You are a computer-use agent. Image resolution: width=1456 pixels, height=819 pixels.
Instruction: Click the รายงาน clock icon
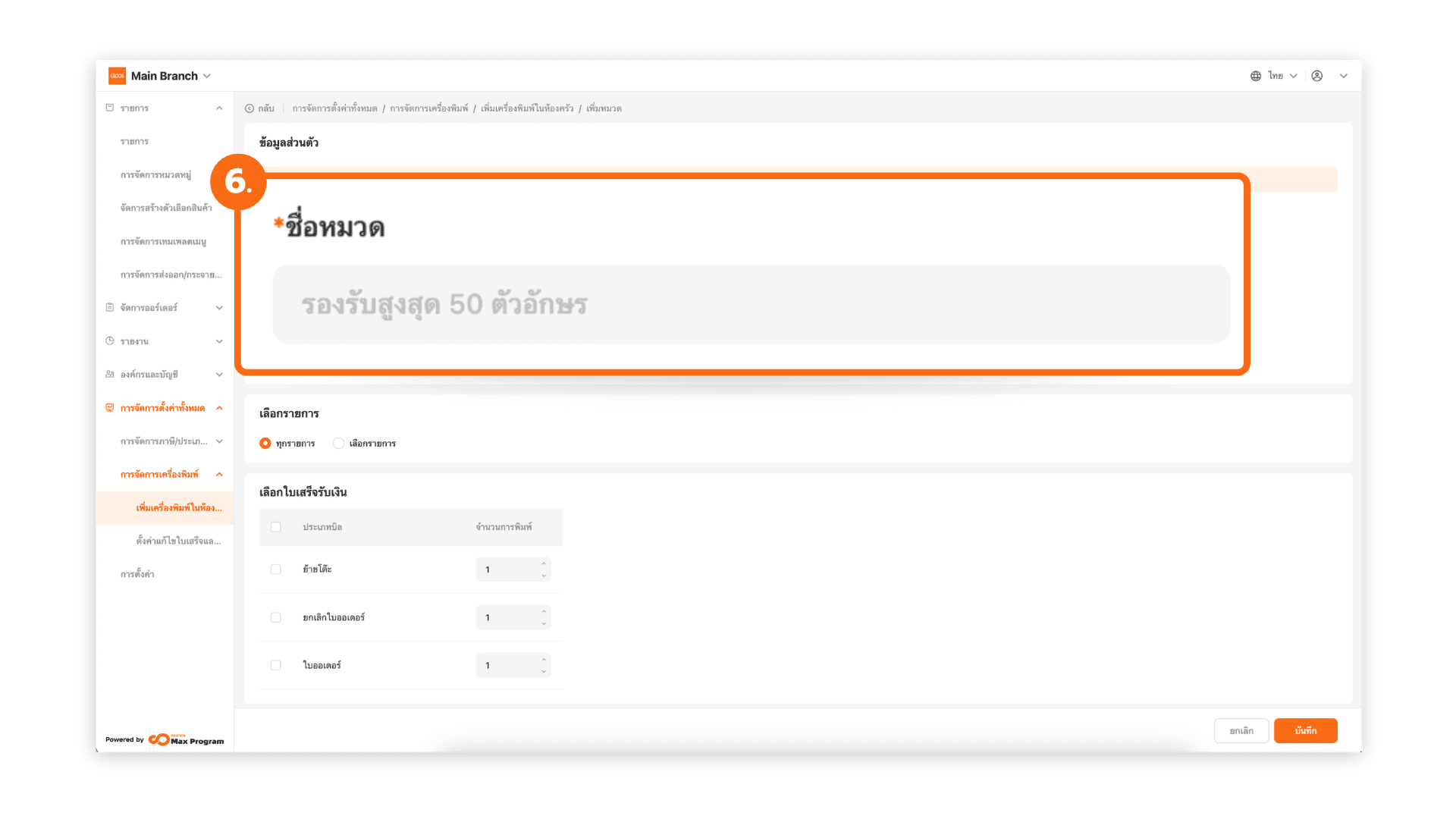click(x=110, y=341)
